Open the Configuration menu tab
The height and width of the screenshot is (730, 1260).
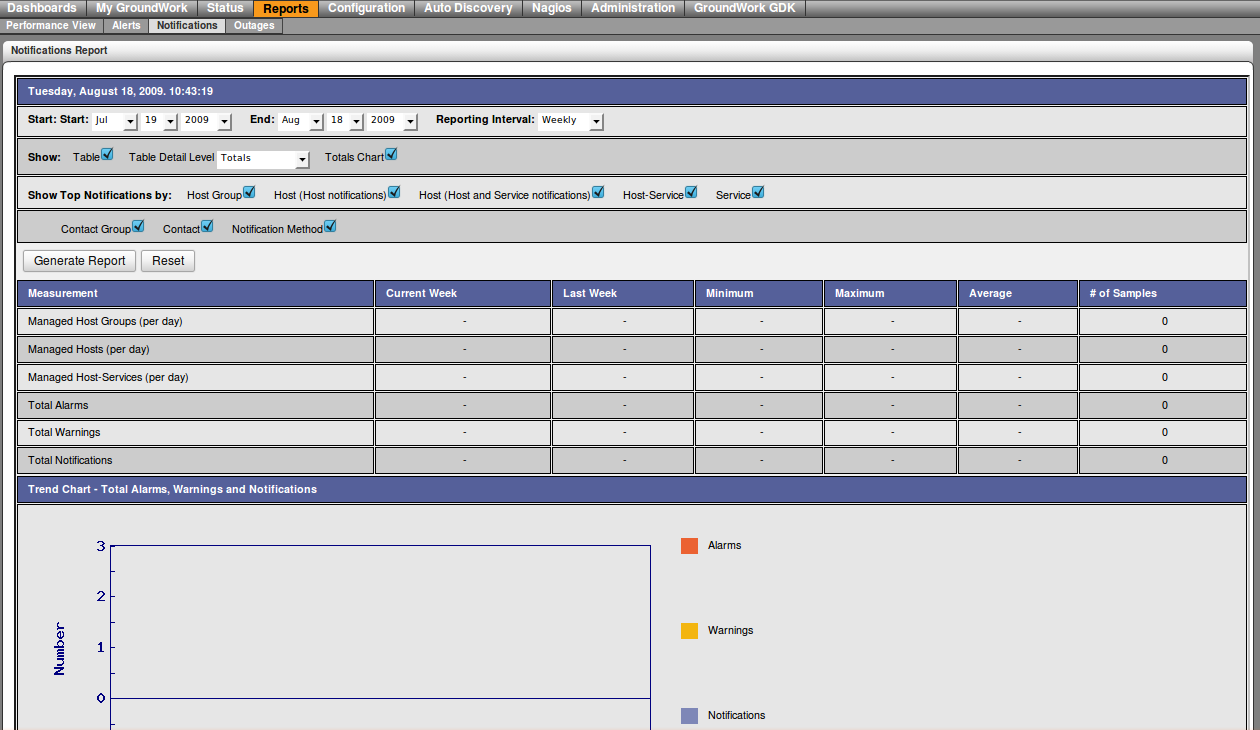click(366, 8)
